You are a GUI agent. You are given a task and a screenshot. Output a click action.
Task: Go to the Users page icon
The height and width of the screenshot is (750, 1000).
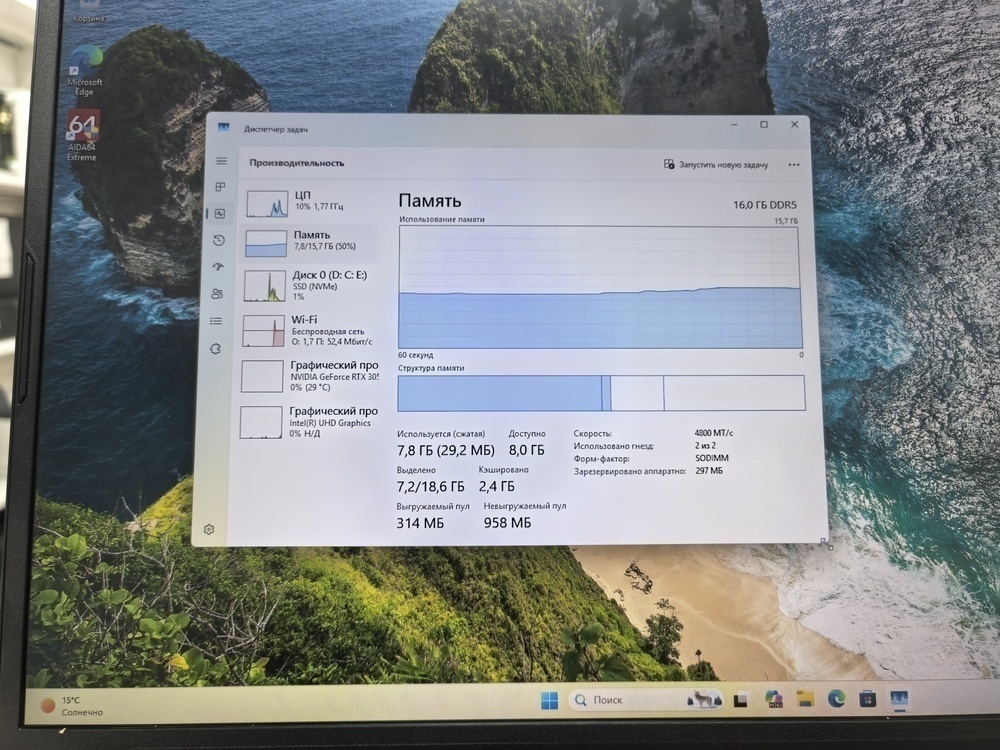point(217,294)
